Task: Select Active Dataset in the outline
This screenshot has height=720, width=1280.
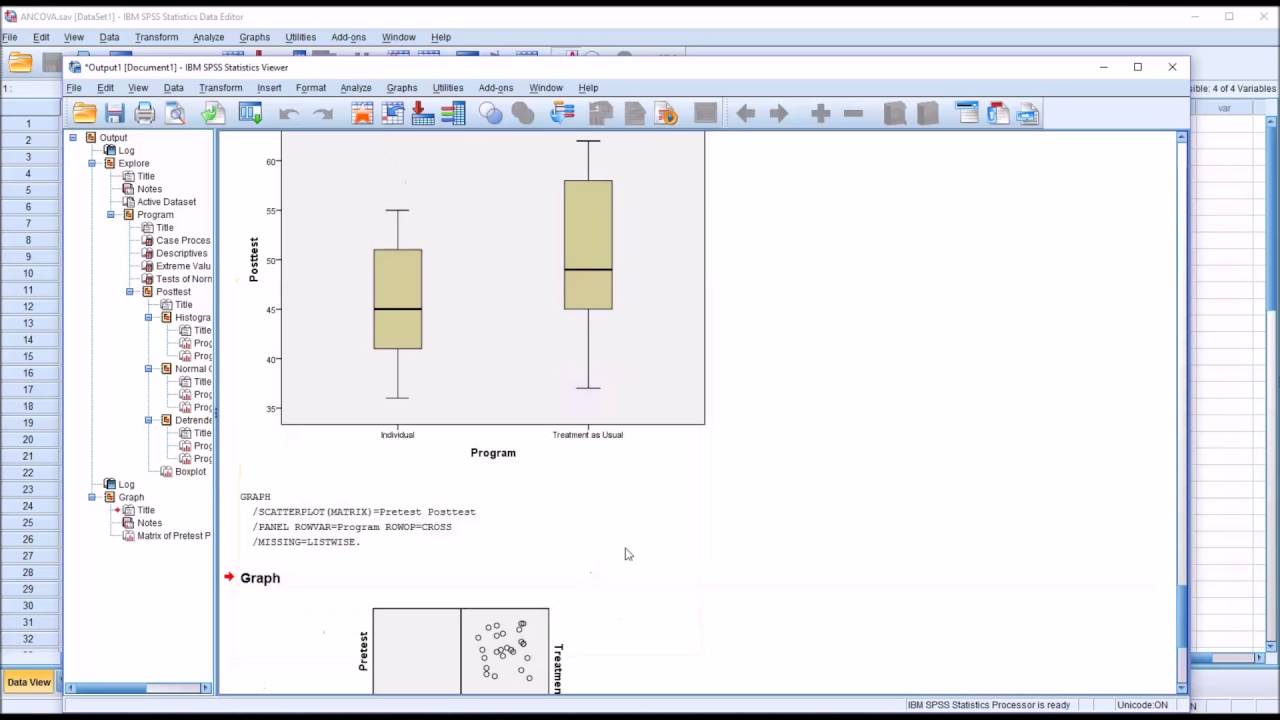Action: click(x=166, y=202)
